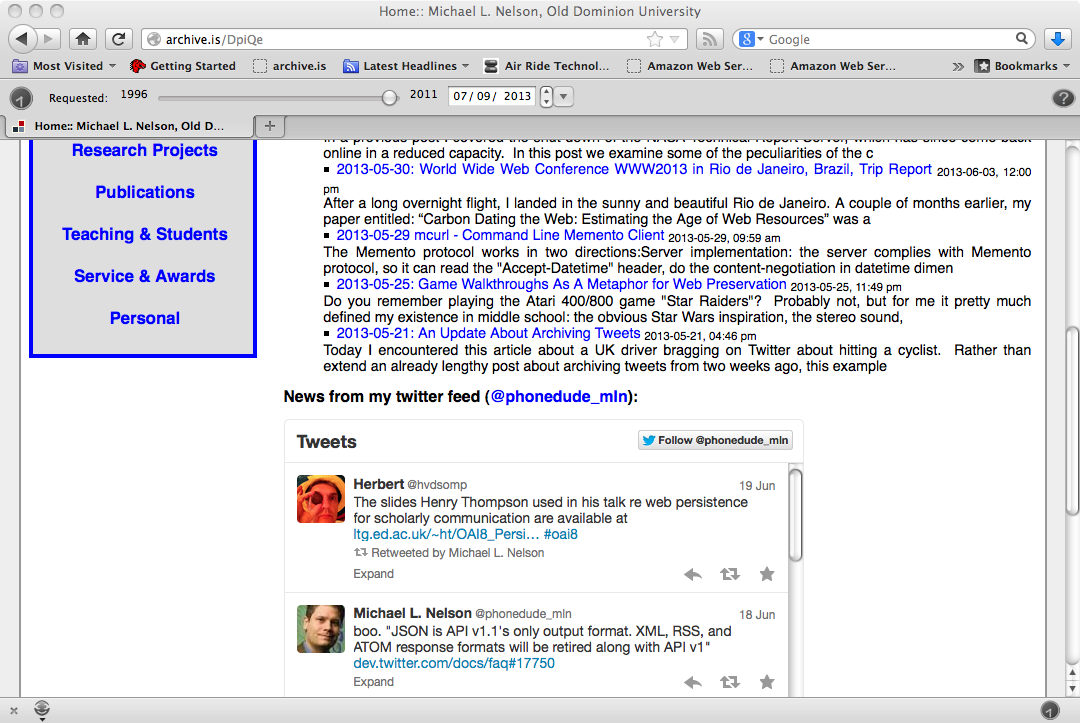
Task: Follow @phonedude_mln on Twitter
Action: 715,440
